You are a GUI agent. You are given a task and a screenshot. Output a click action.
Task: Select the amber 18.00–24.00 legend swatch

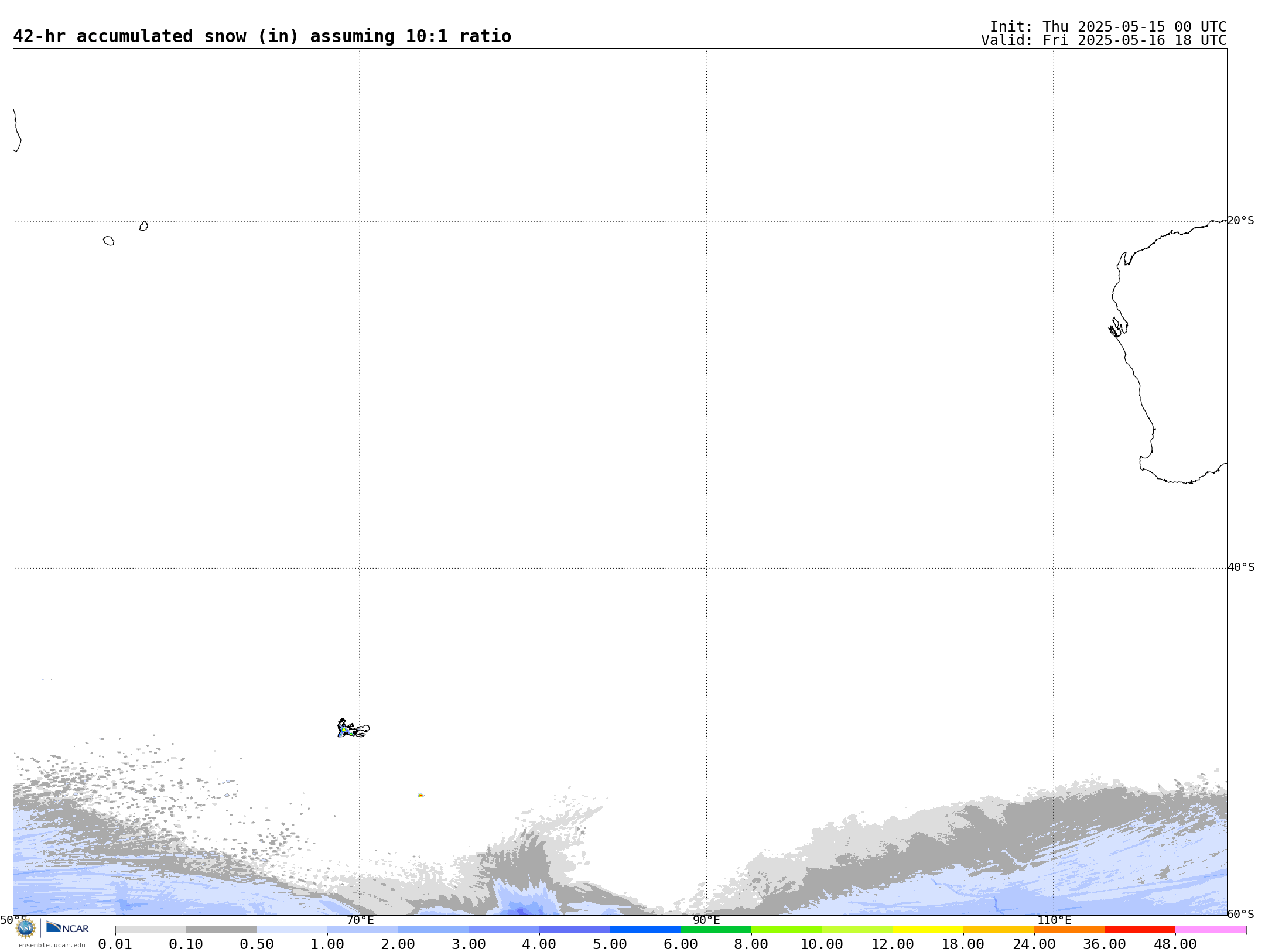click(999, 930)
